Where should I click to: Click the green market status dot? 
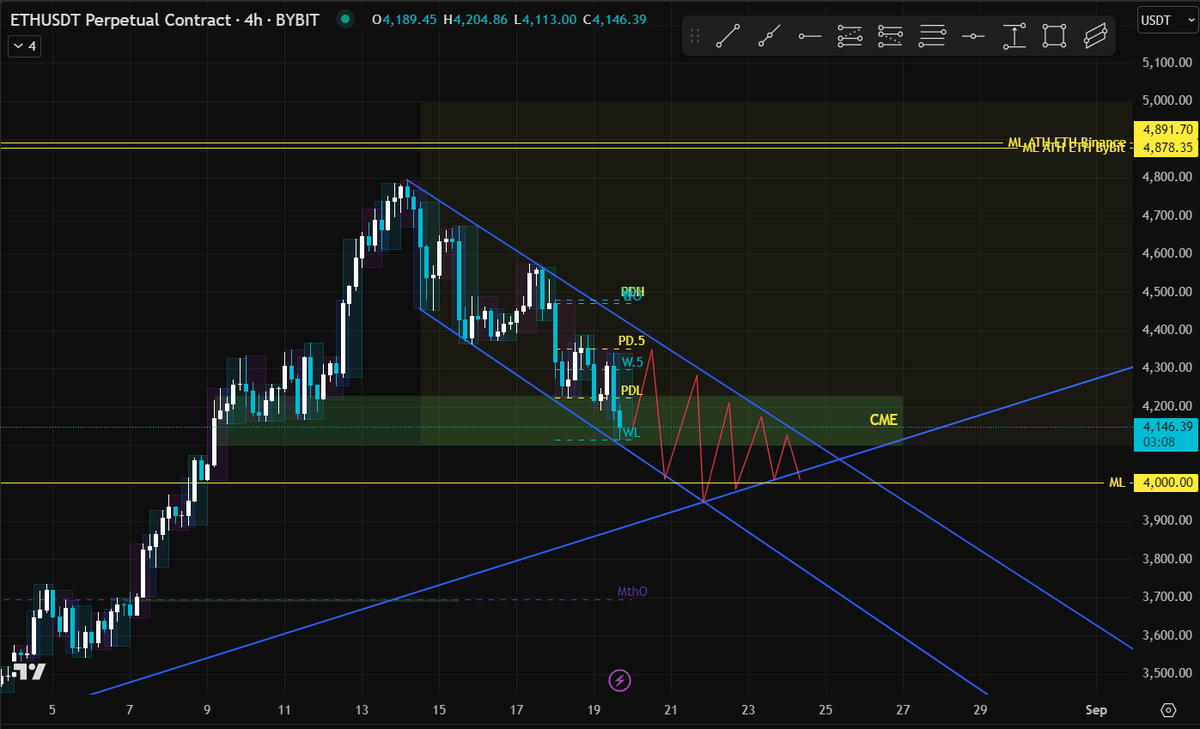point(345,18)
